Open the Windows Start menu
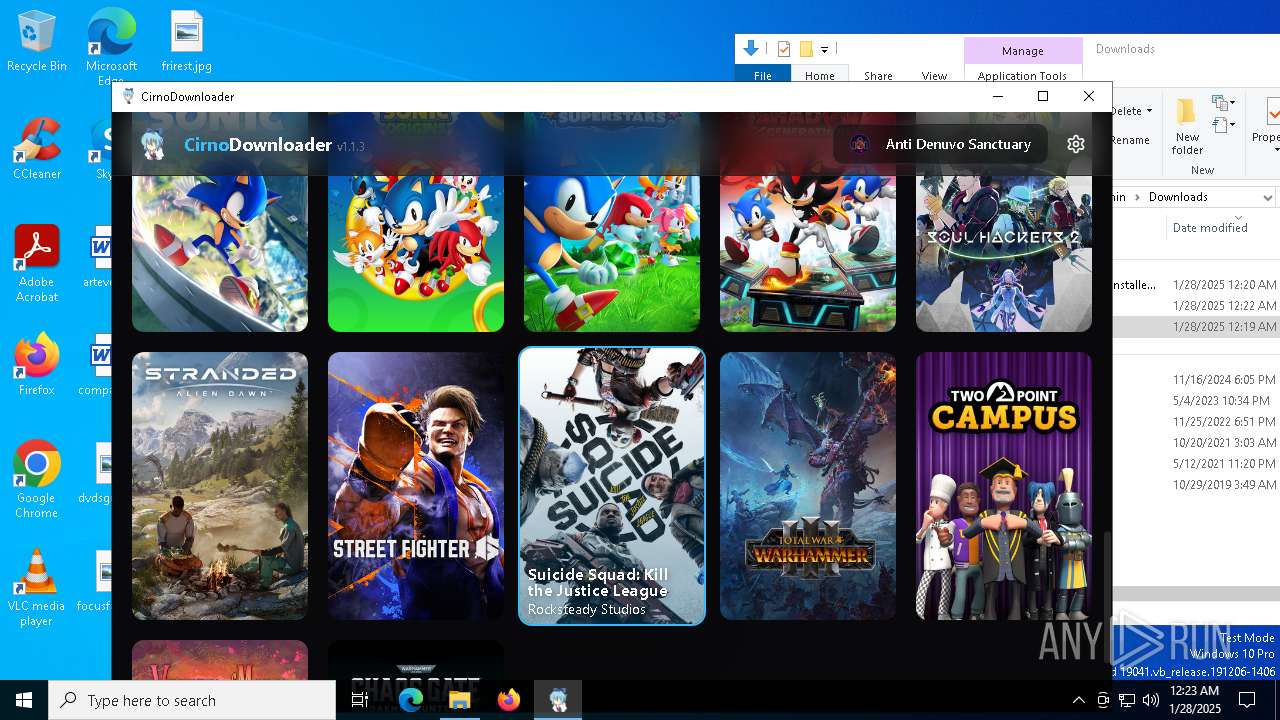 24,700
